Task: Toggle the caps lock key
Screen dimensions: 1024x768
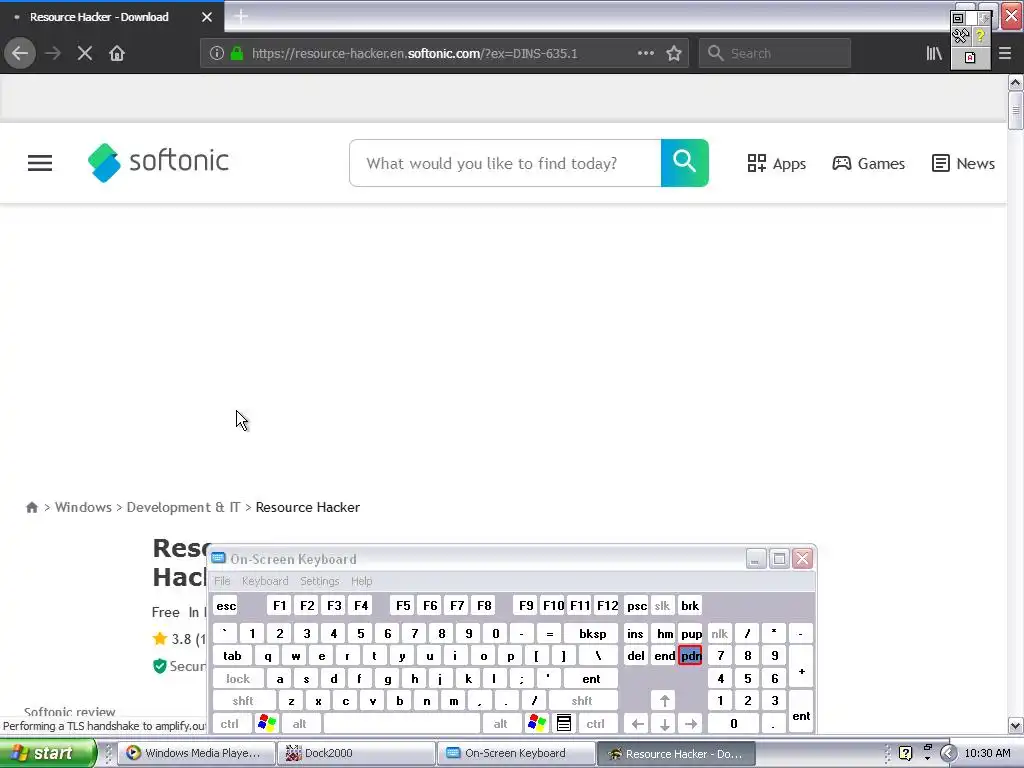Action: point(238,679)
